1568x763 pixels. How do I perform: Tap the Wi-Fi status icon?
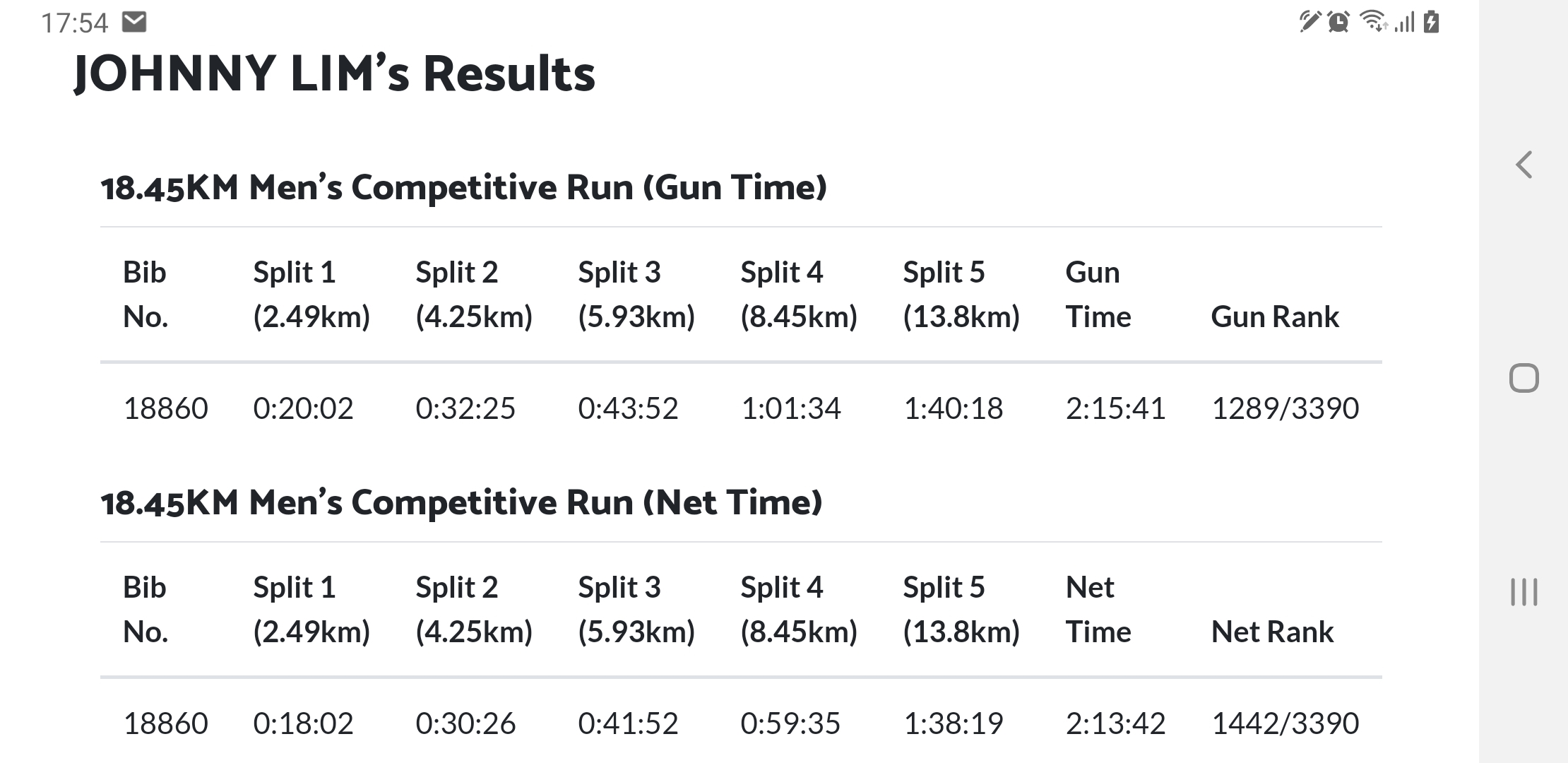point(1374,22)
